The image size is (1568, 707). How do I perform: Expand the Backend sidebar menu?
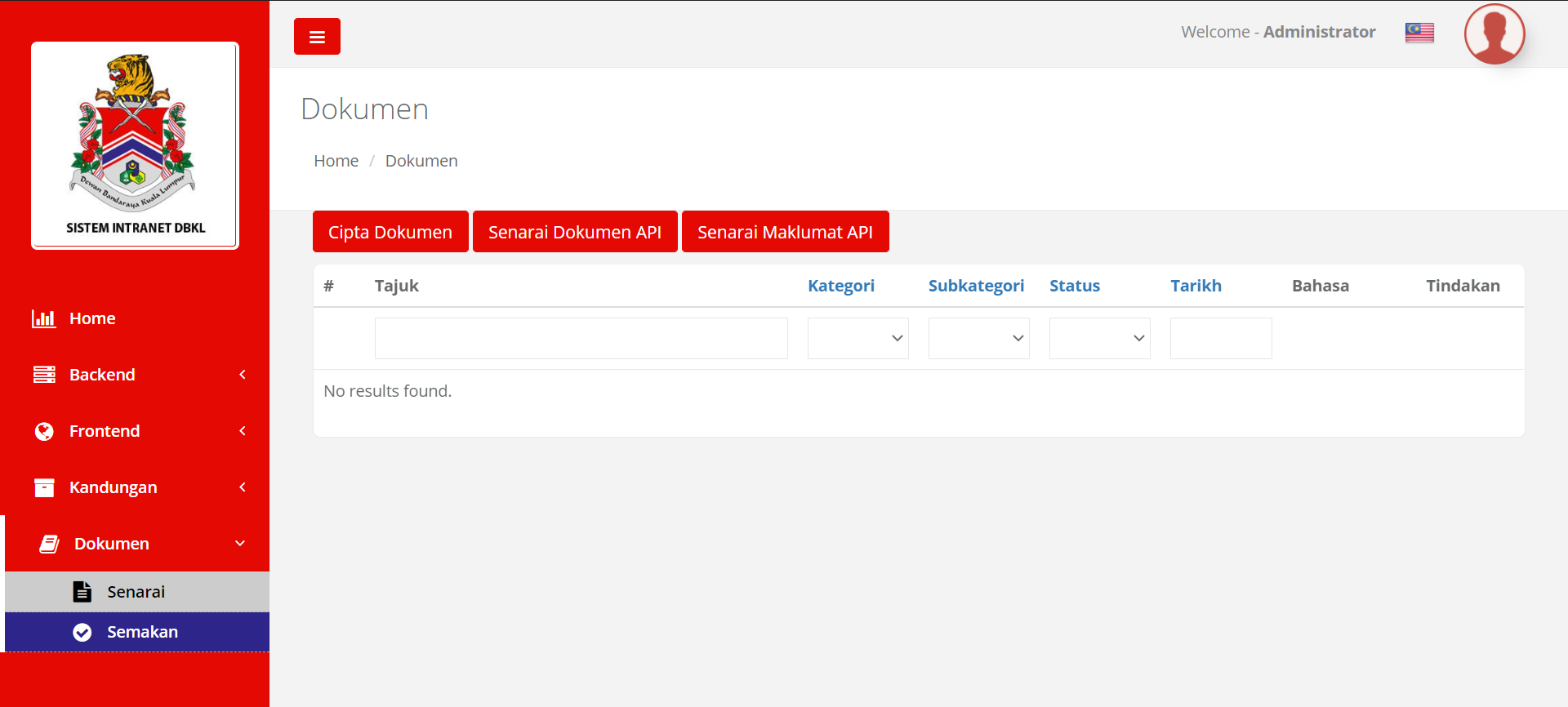pos(242,375)
